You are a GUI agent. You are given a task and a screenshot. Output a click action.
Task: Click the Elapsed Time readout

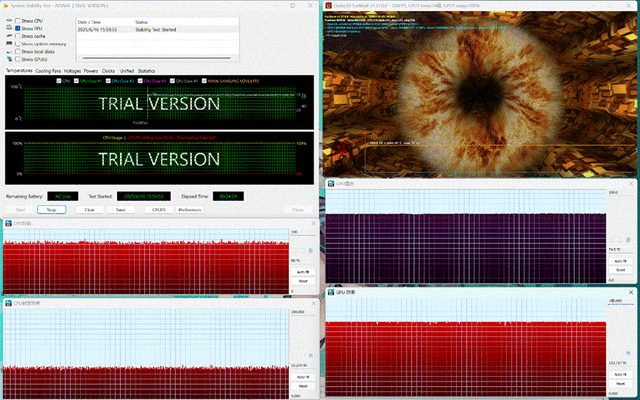pyautogui.click(x=228, y=196)
